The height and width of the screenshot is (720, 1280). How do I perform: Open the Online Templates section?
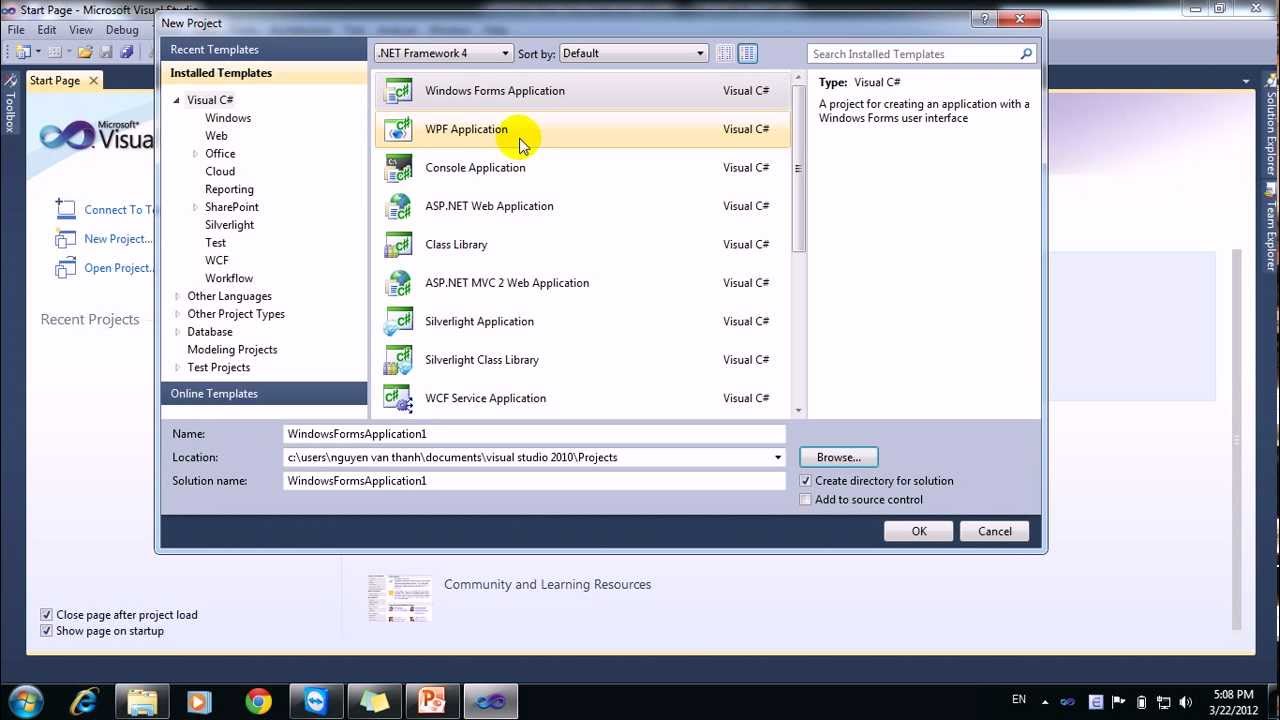pos(264,394)
